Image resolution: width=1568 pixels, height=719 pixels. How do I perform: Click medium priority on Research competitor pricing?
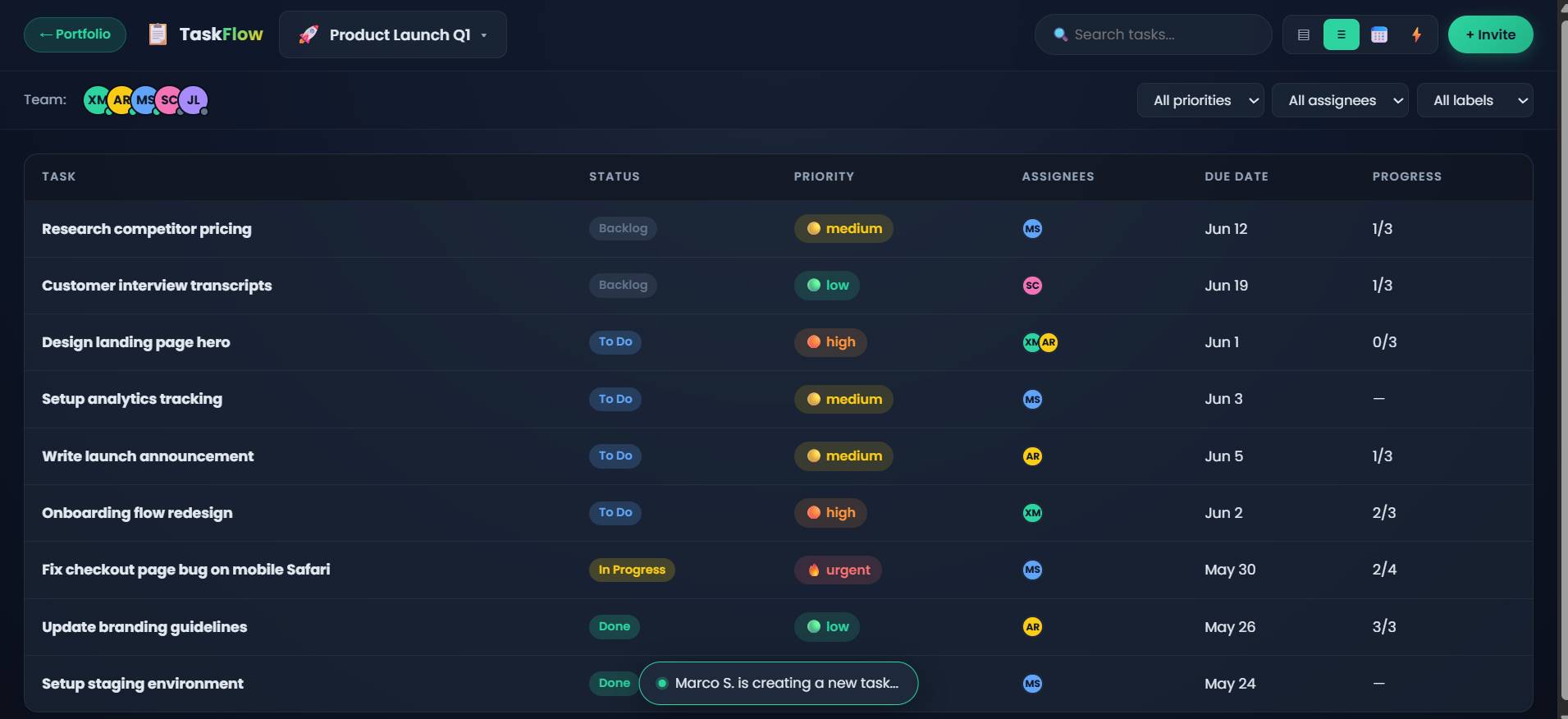(843, 228)
